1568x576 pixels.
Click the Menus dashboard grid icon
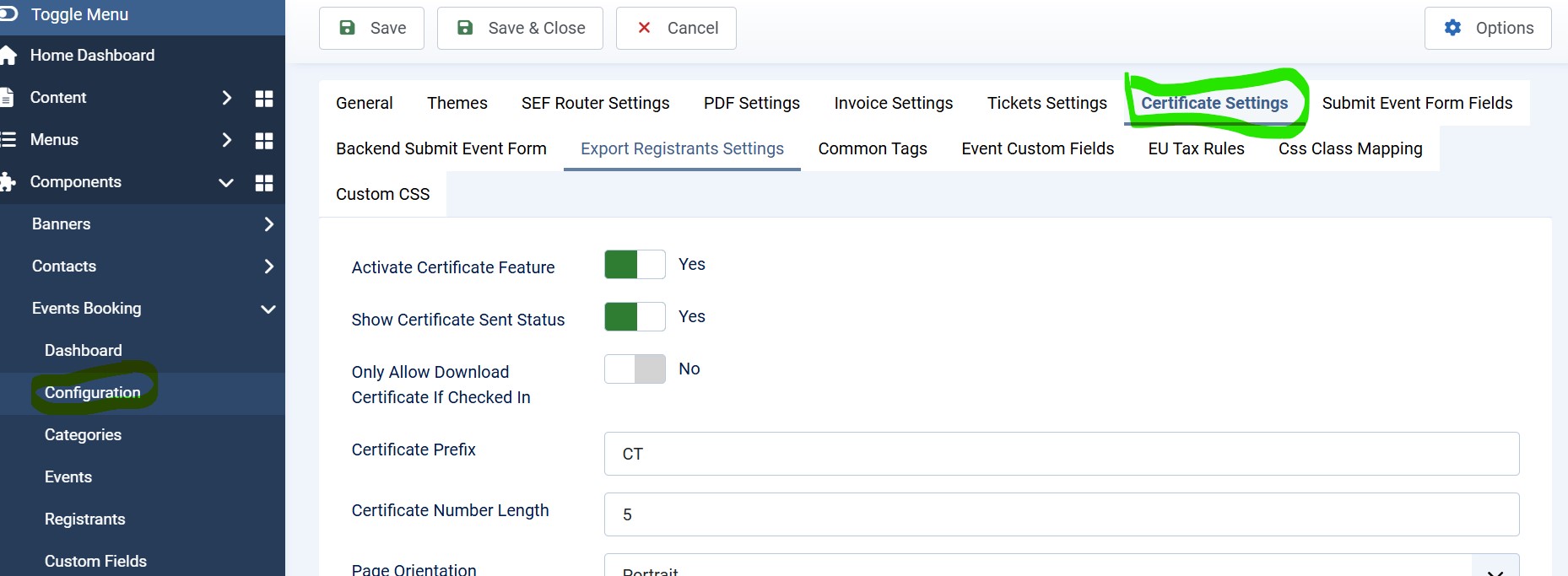click(263, 141)
